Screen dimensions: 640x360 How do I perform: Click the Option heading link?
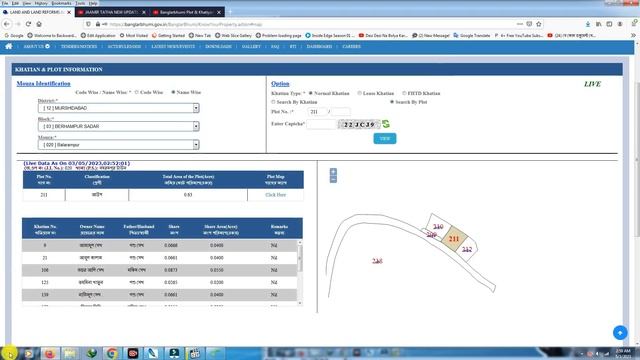point(280,84)
